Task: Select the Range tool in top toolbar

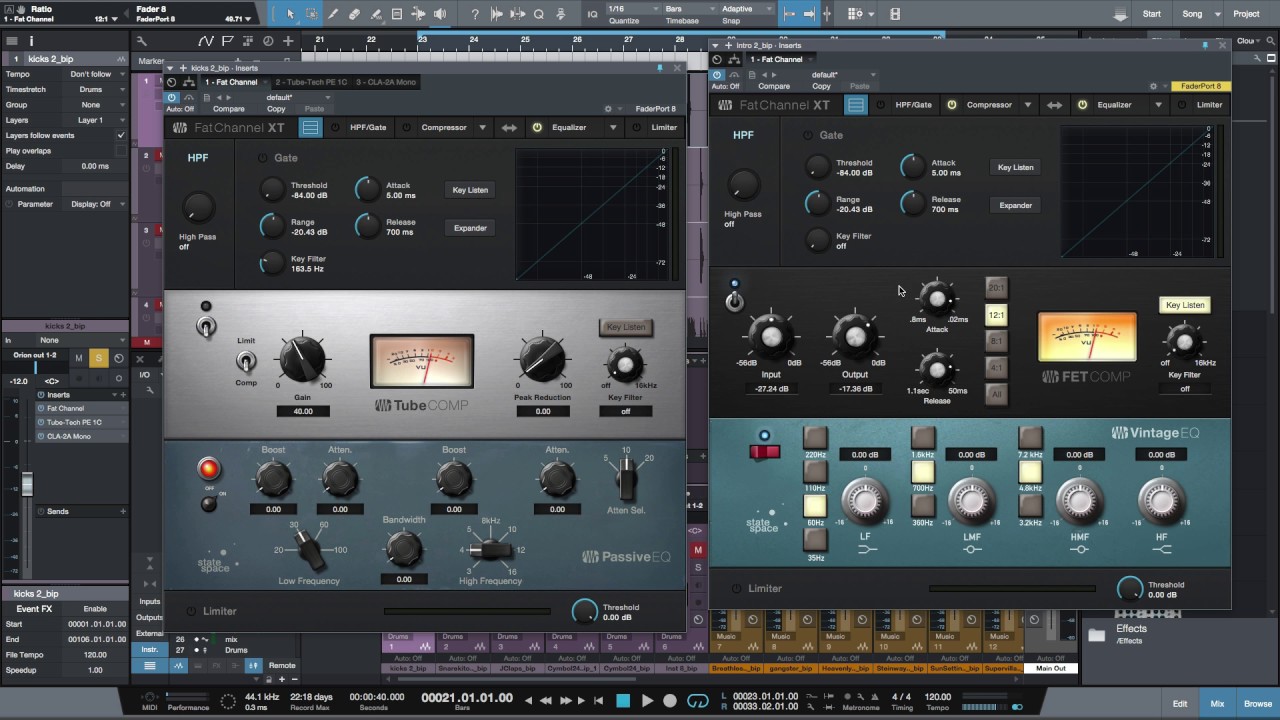Action: (312, 14)
